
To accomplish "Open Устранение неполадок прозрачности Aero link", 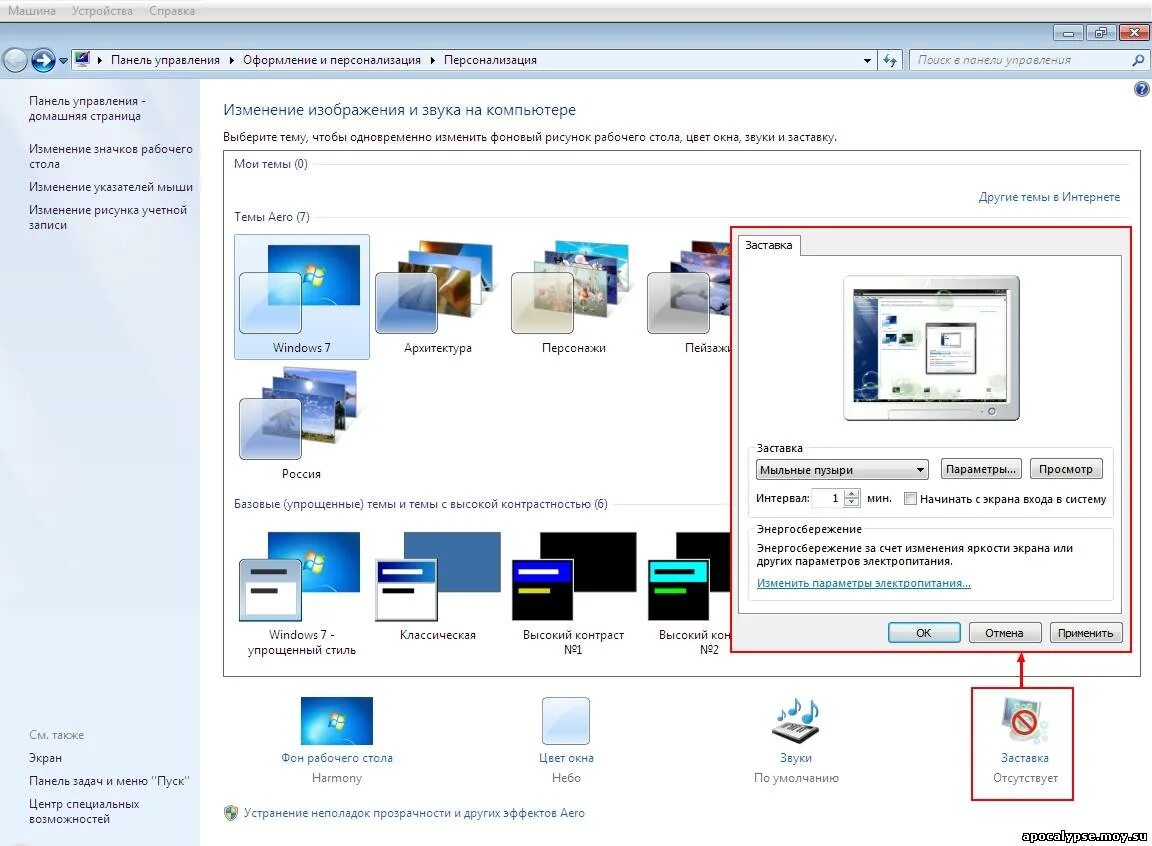I will coord(414,813).
